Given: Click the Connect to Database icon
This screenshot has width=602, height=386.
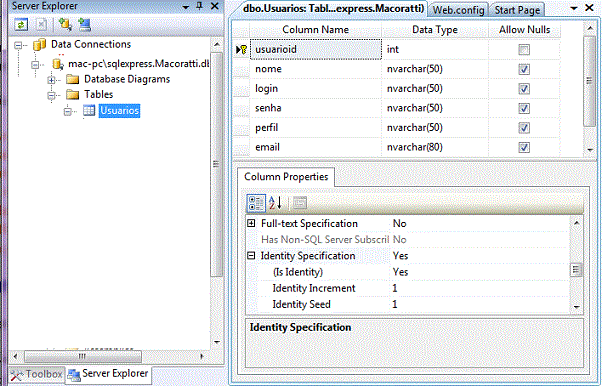Looking at the screenshot, I should 65,25.
